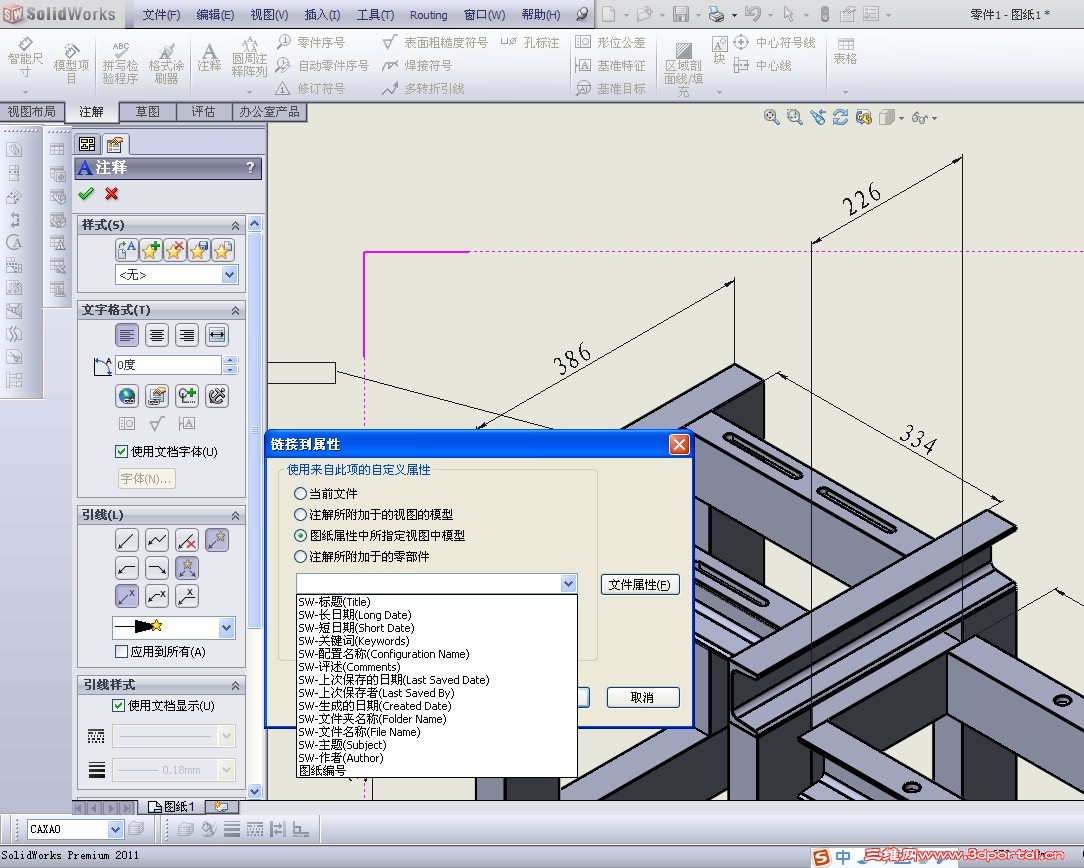Click Zoom to Fit magnifier icon
Image resolution: width=1084 pixels, height=868 pixels.
pos(772,117)
